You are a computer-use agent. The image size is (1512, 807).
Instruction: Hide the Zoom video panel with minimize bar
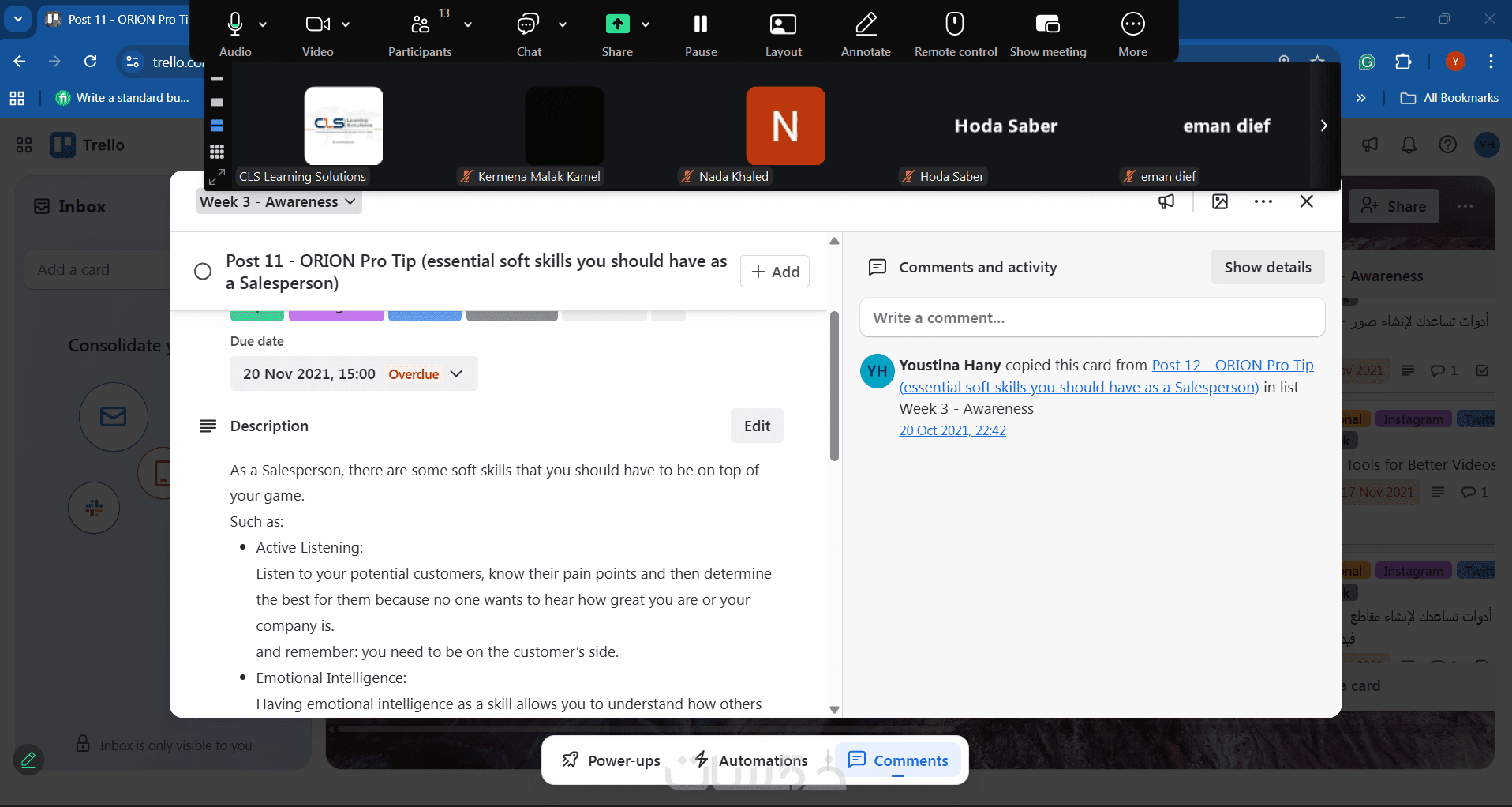217,79
